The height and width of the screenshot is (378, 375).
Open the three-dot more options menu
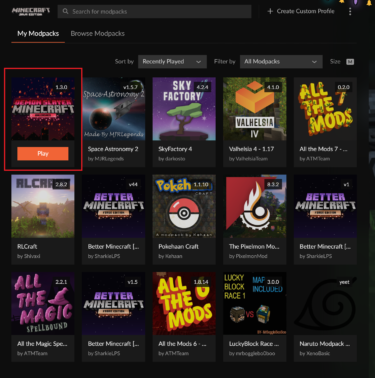tap(350, 11)
